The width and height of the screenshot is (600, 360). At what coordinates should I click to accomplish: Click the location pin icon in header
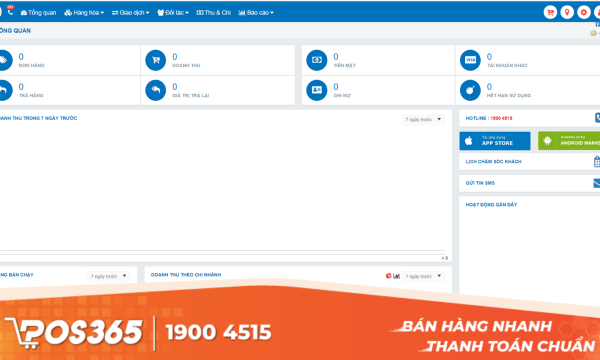click(567, 13)
